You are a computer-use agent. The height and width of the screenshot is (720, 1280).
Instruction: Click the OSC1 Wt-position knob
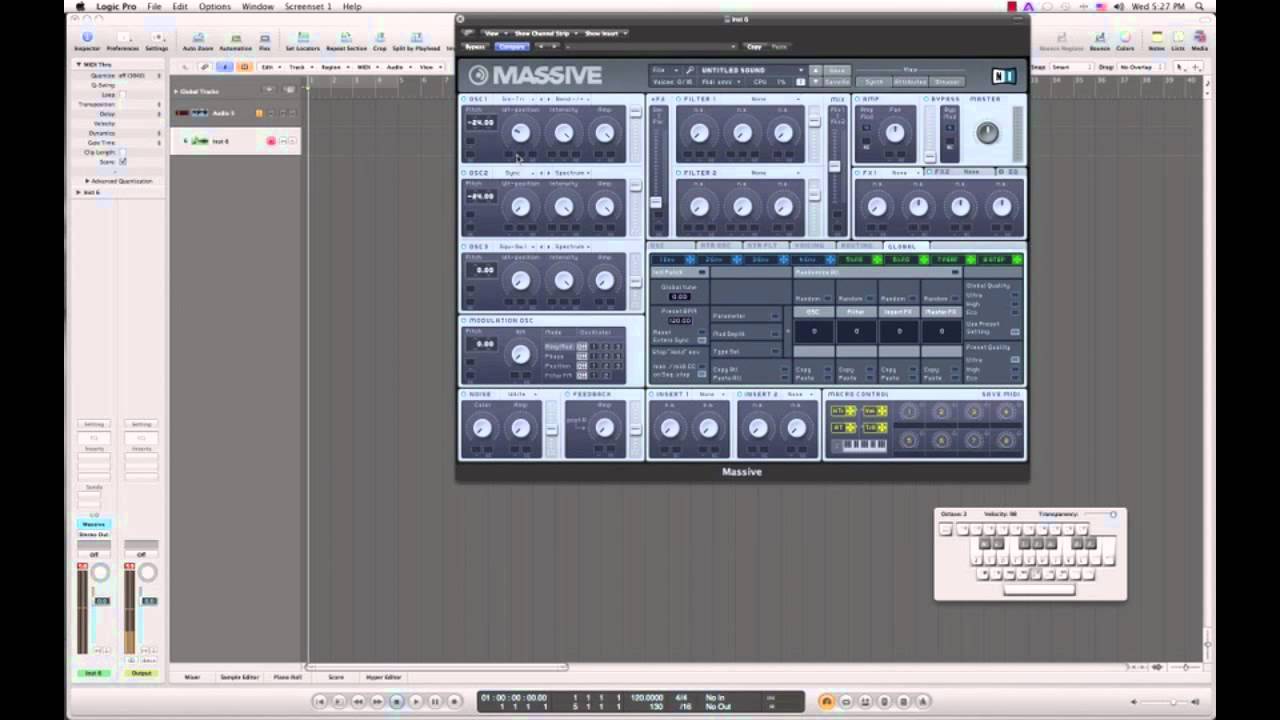pyautogui.click(x=520, y=133)
